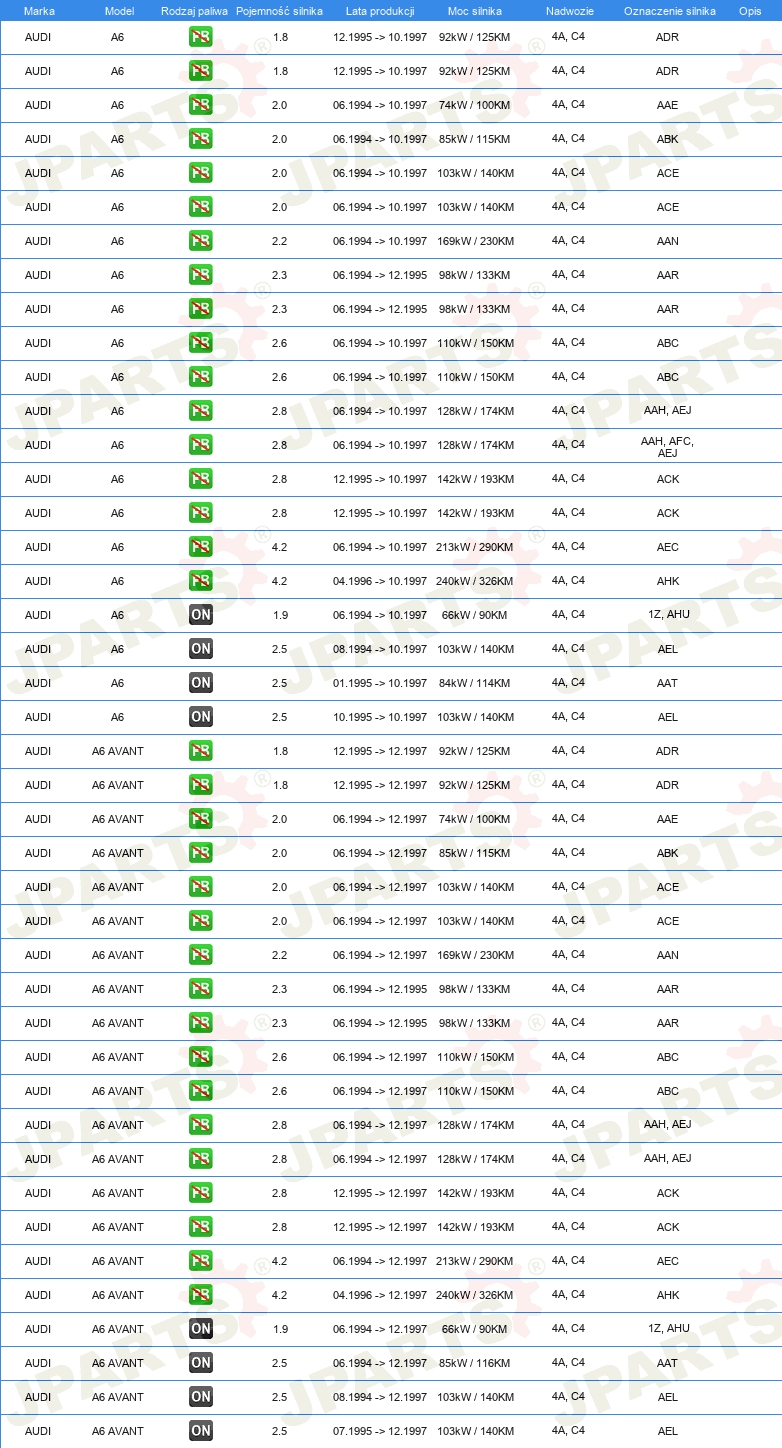Click the PB fuel icon in A6 AVANT AAE row

pos(201,819)
